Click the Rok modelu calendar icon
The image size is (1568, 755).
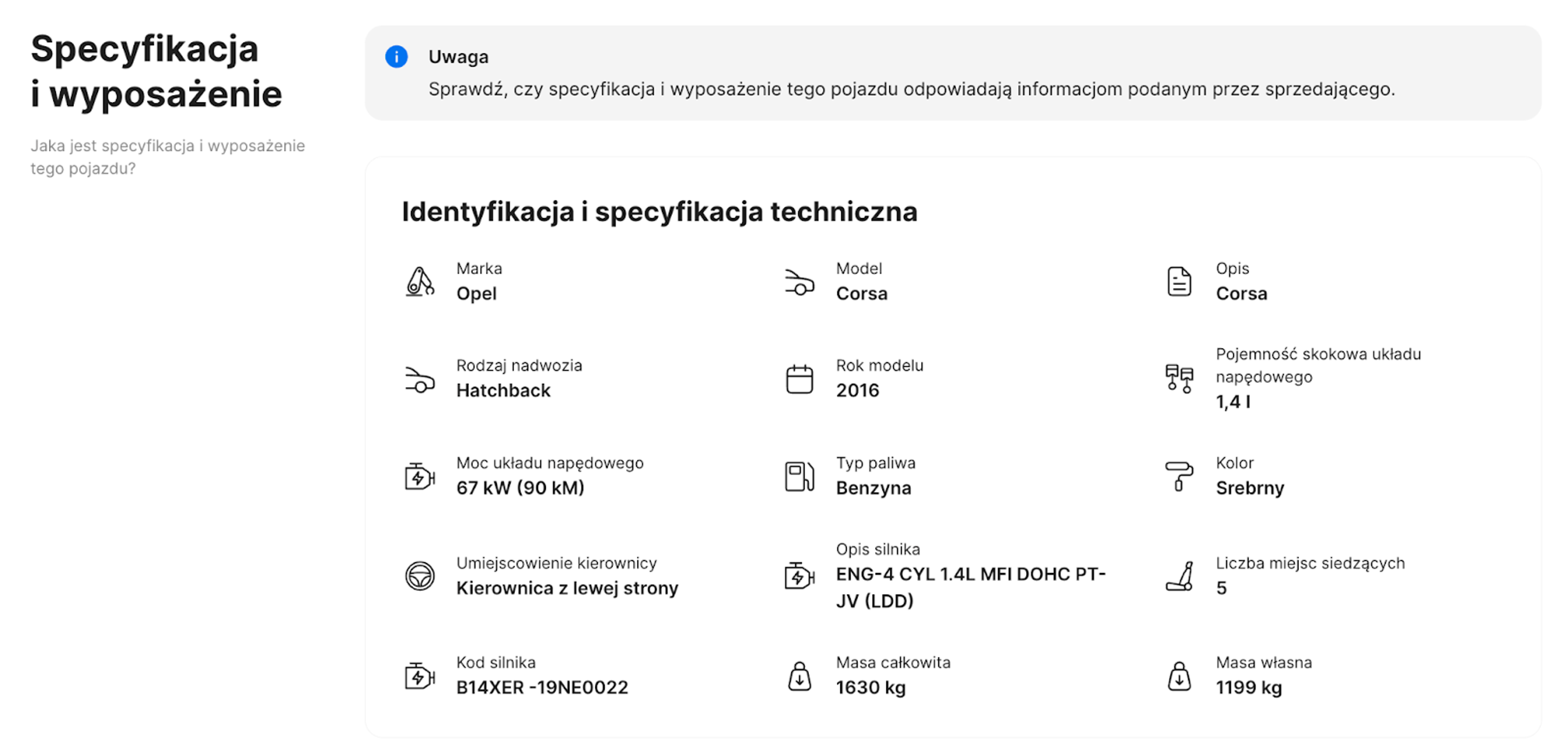coord(799,379)
